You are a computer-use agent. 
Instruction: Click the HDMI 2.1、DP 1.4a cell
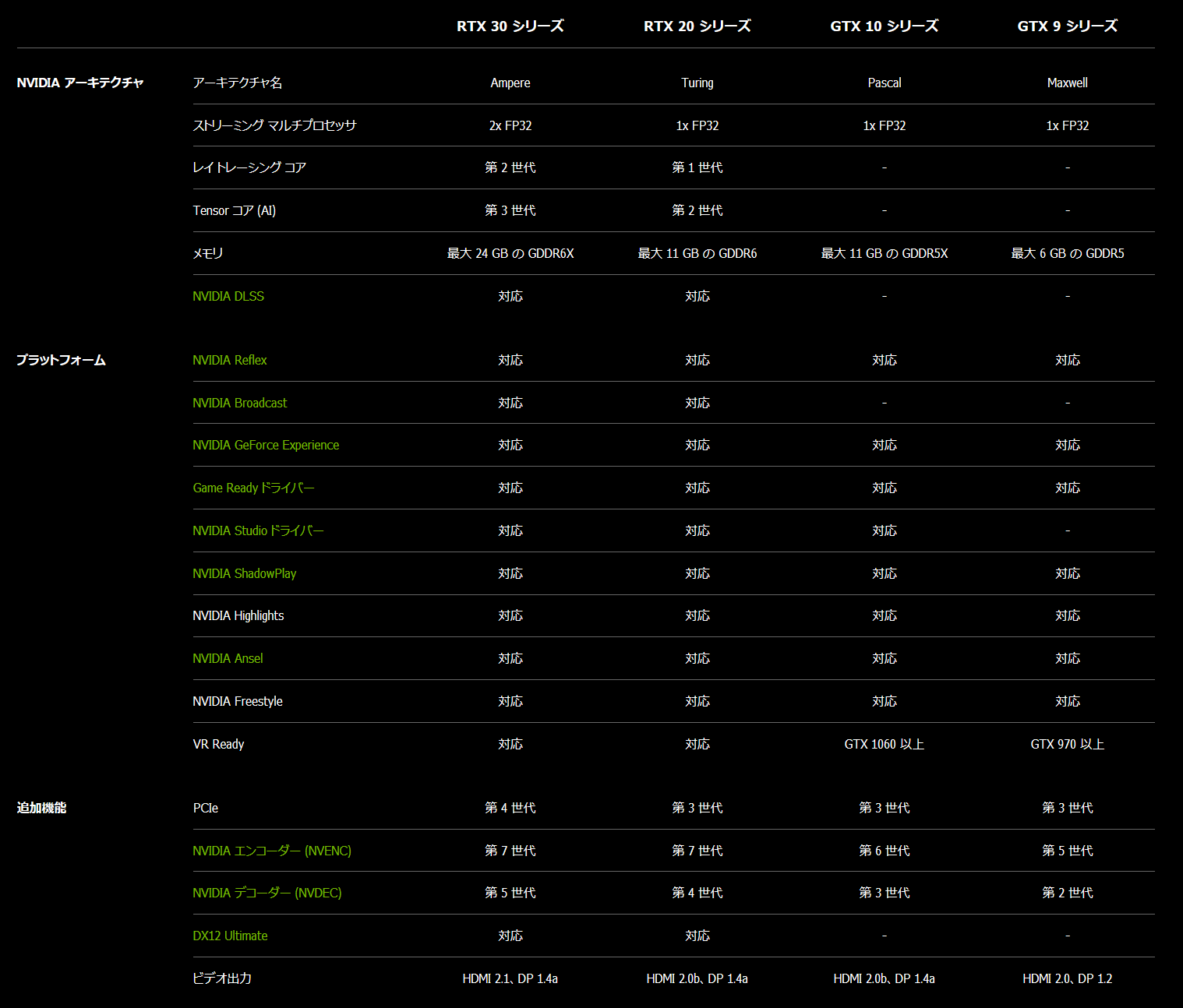click(x=510, y=978)
